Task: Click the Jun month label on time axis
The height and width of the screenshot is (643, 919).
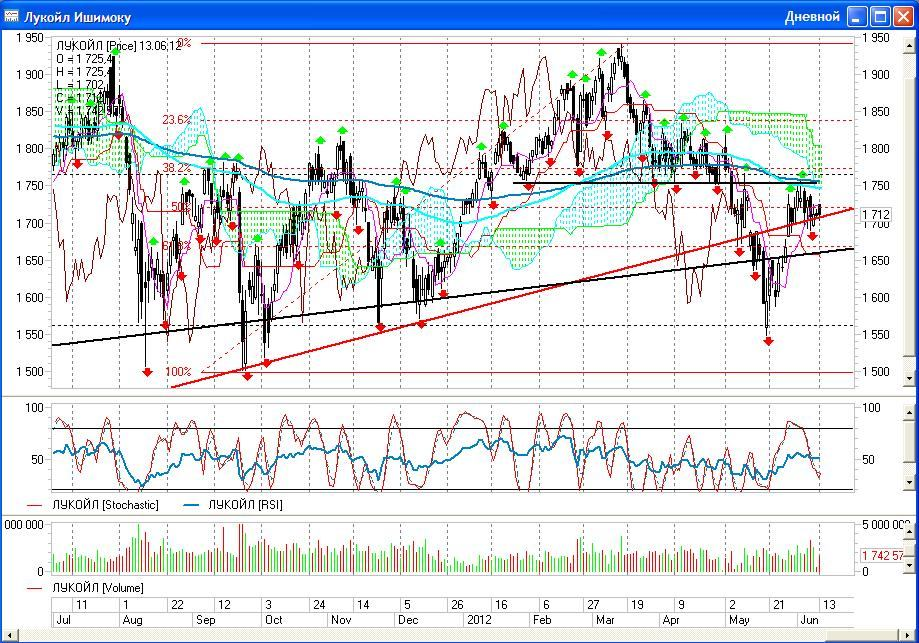Action: click(809, 620)
